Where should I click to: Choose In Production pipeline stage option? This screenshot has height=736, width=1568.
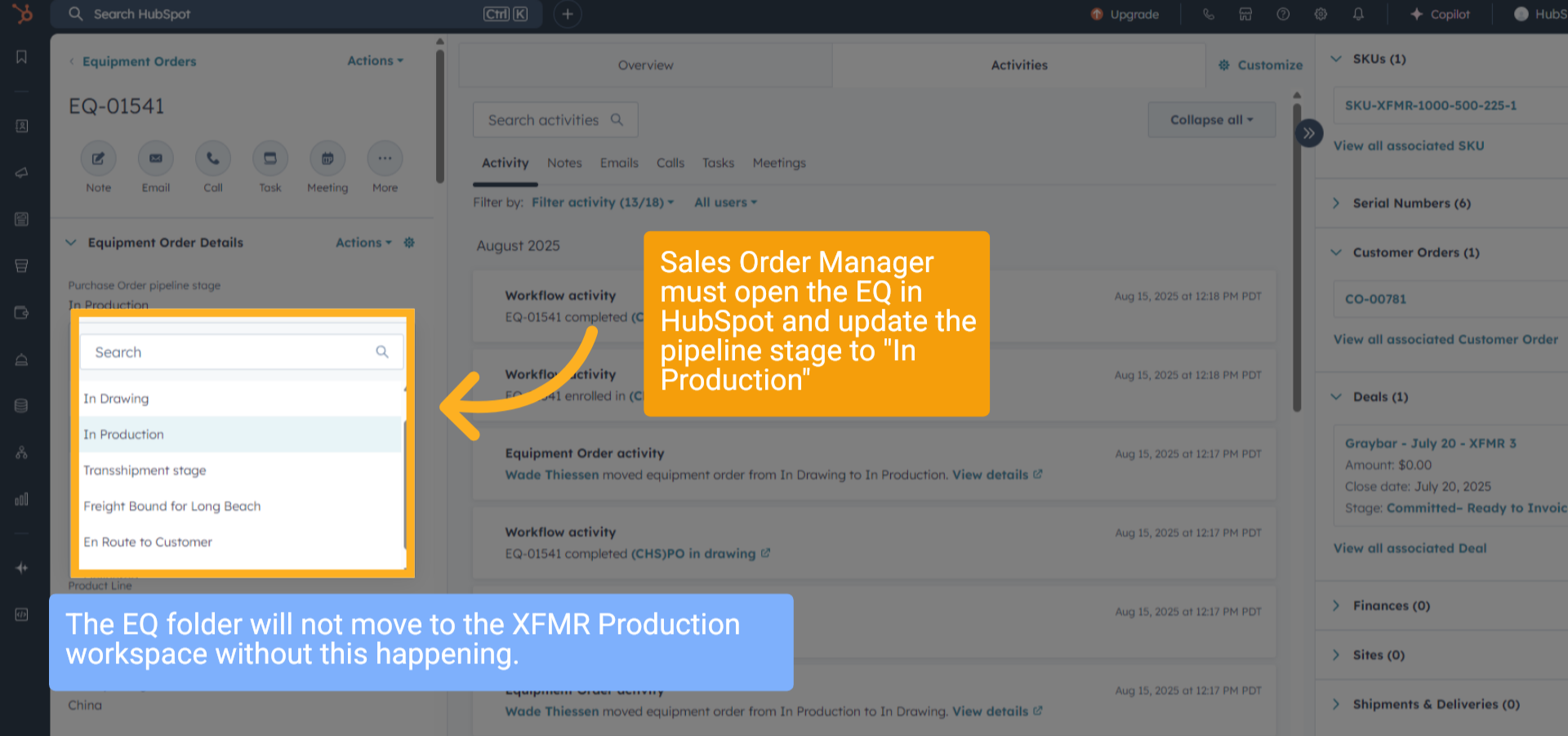(242, 435)
